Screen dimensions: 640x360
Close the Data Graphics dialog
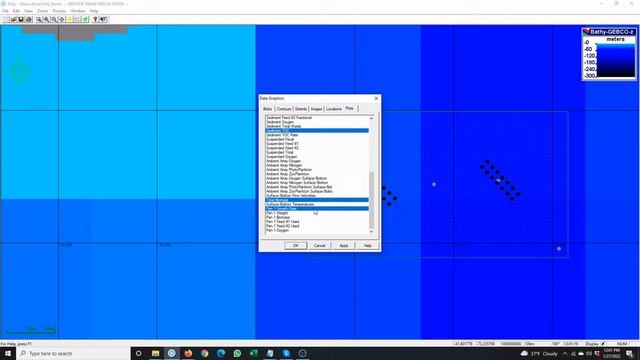pos(376,98)
